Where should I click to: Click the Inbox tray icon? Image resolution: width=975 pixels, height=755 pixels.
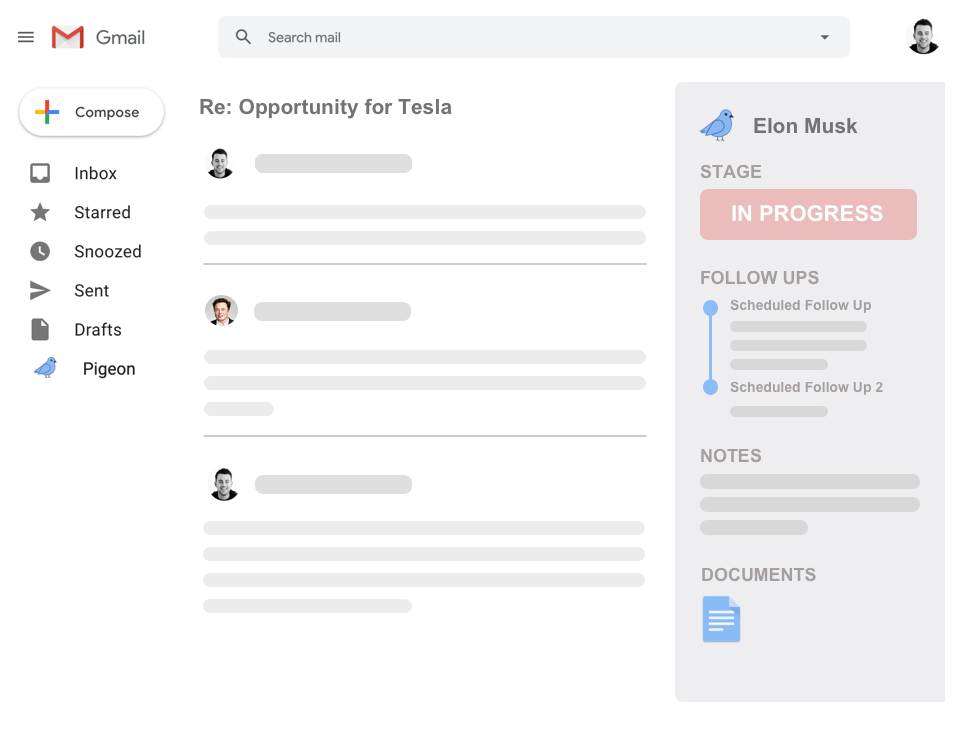(40, 173)
